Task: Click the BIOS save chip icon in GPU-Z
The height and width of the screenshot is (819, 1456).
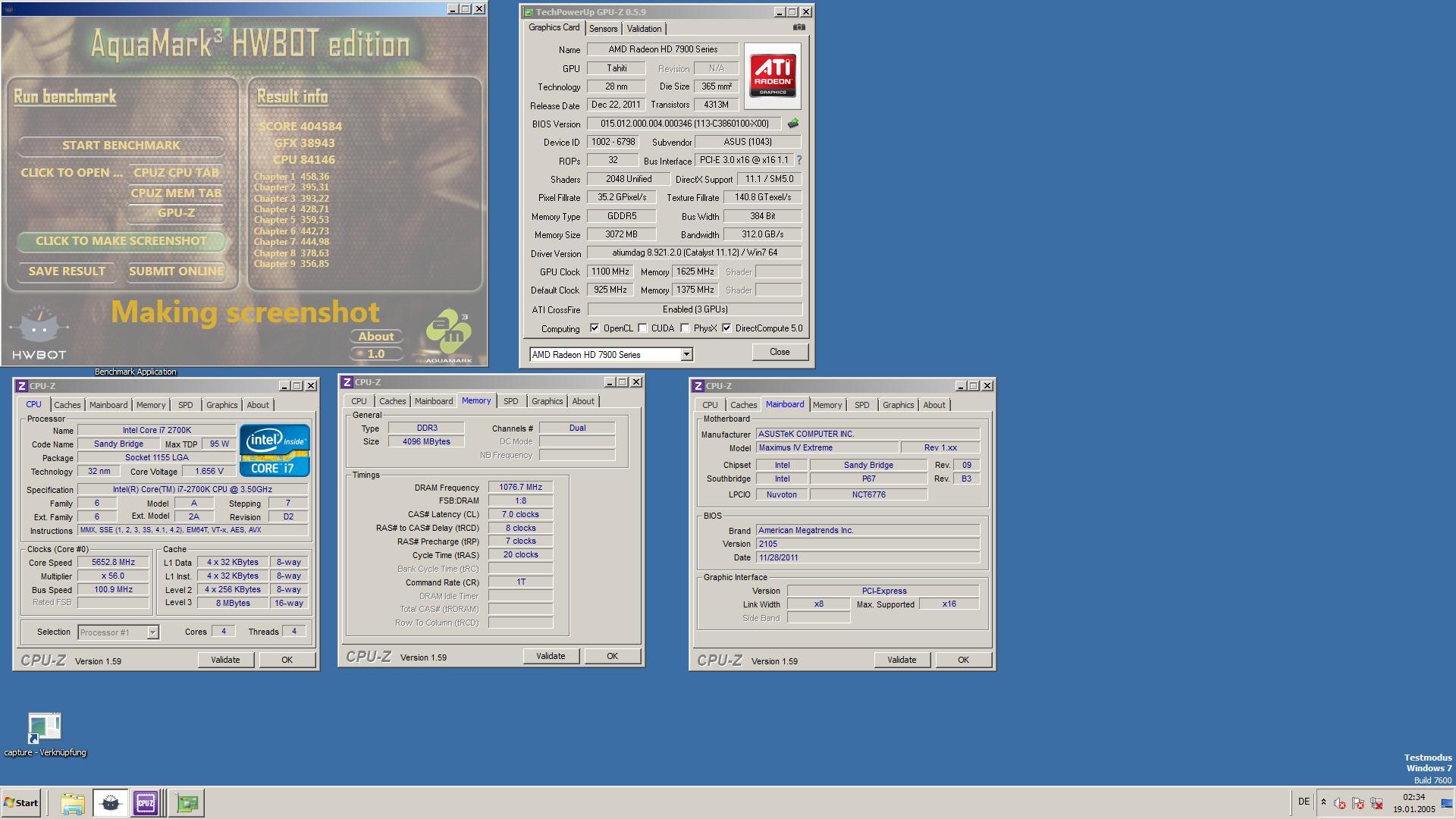Action: click(793, 123)
